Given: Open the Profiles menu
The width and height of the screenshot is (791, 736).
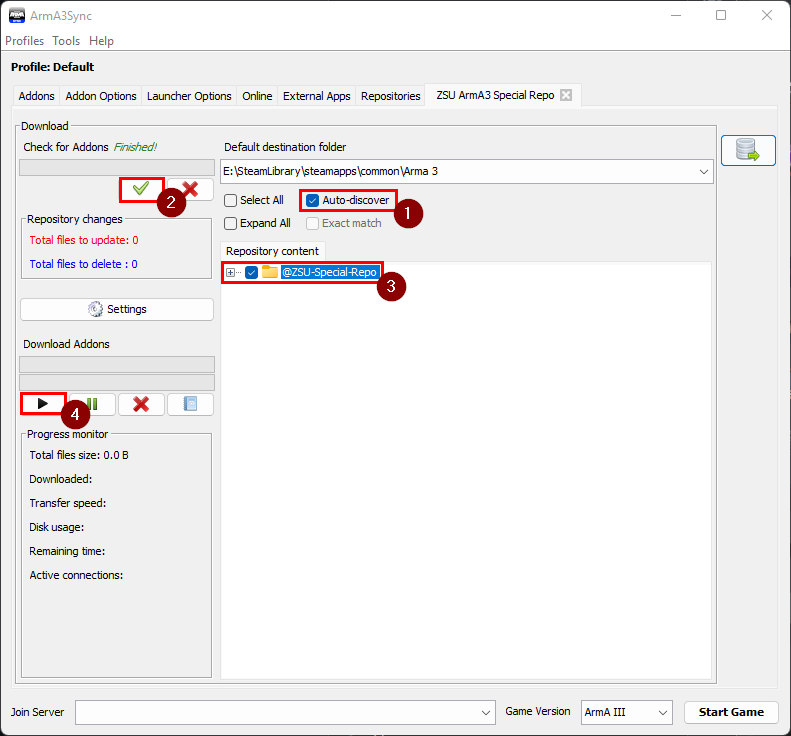Looking at the screenshot, I should (25, 41).
